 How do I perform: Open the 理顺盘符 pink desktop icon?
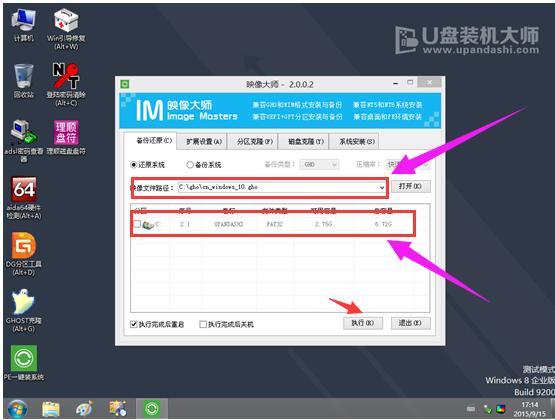pos(66,137)
